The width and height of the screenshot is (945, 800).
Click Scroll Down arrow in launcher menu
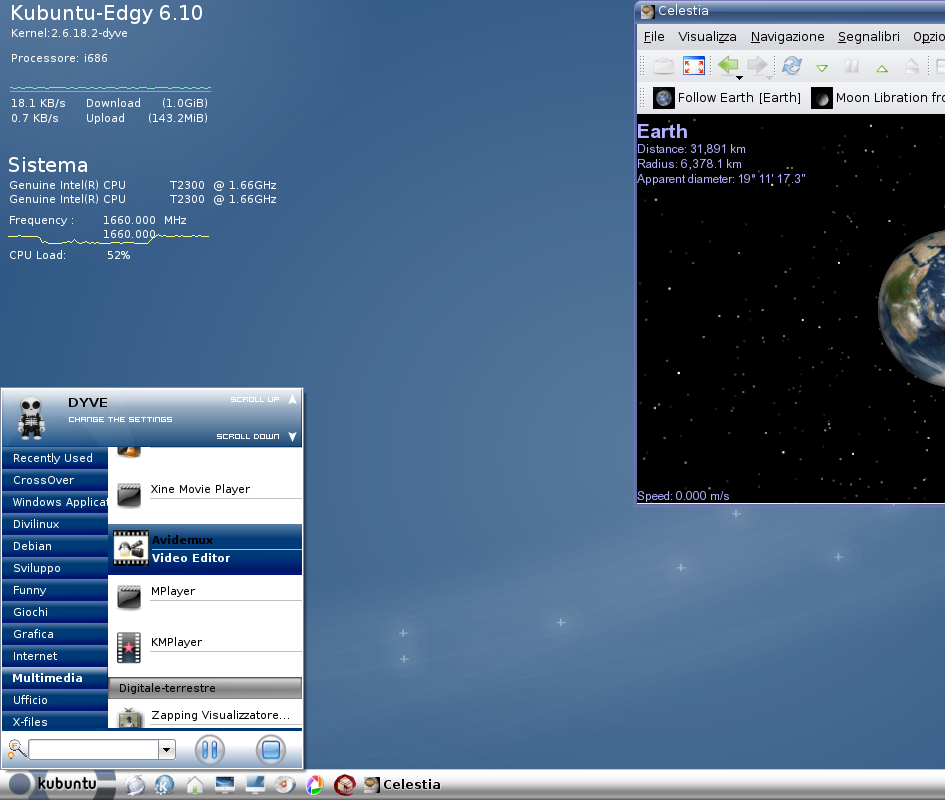click(292, 436)
